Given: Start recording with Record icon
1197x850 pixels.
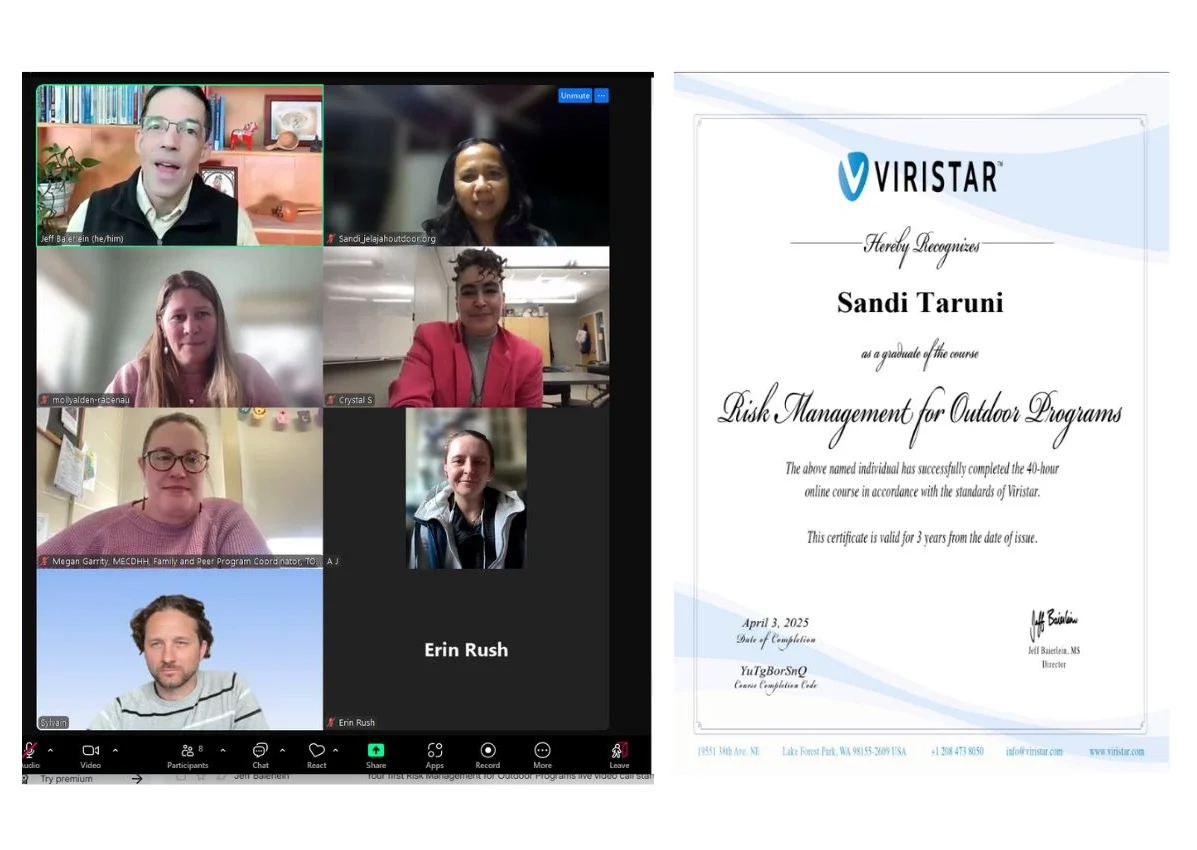Looking at the screenshot, I should (488, 750).
